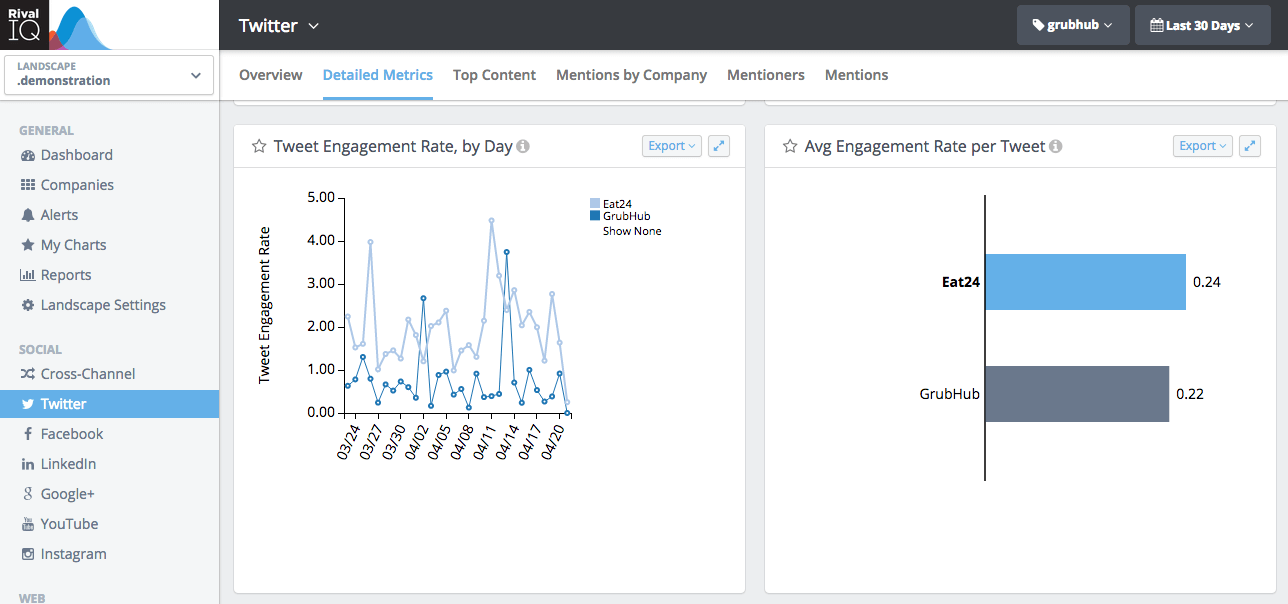
Task: Open the Mentions tab
Action: pyautogui.click(x=856, y=75)
